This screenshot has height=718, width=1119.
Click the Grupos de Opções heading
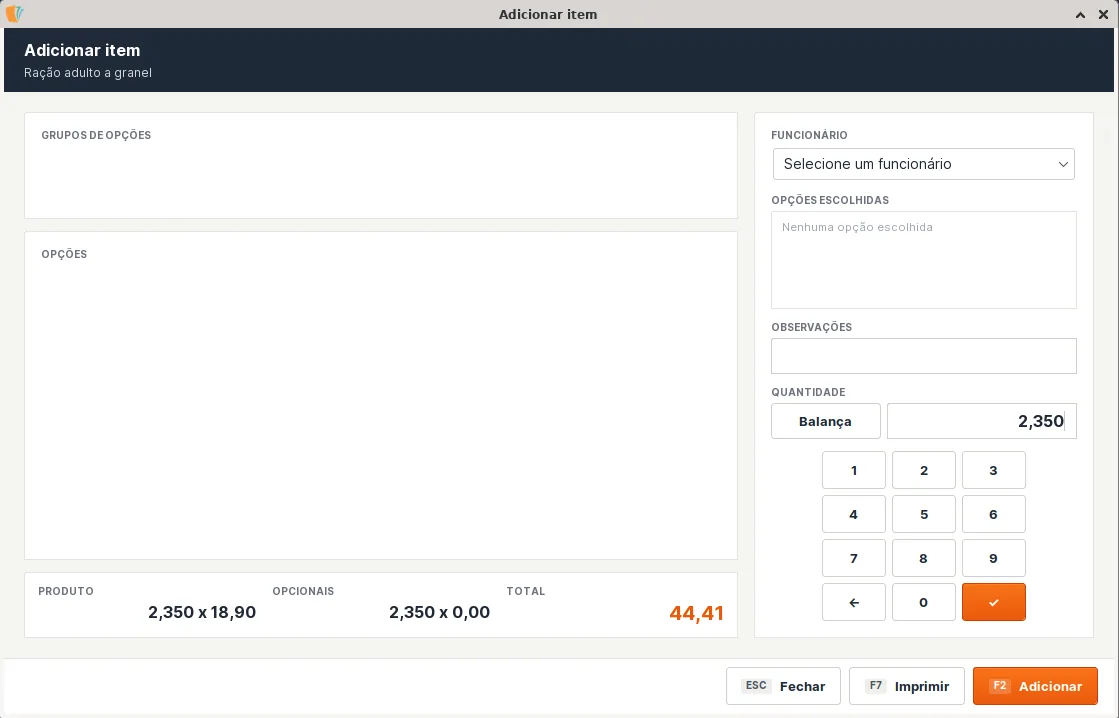[x=96, y=135]
